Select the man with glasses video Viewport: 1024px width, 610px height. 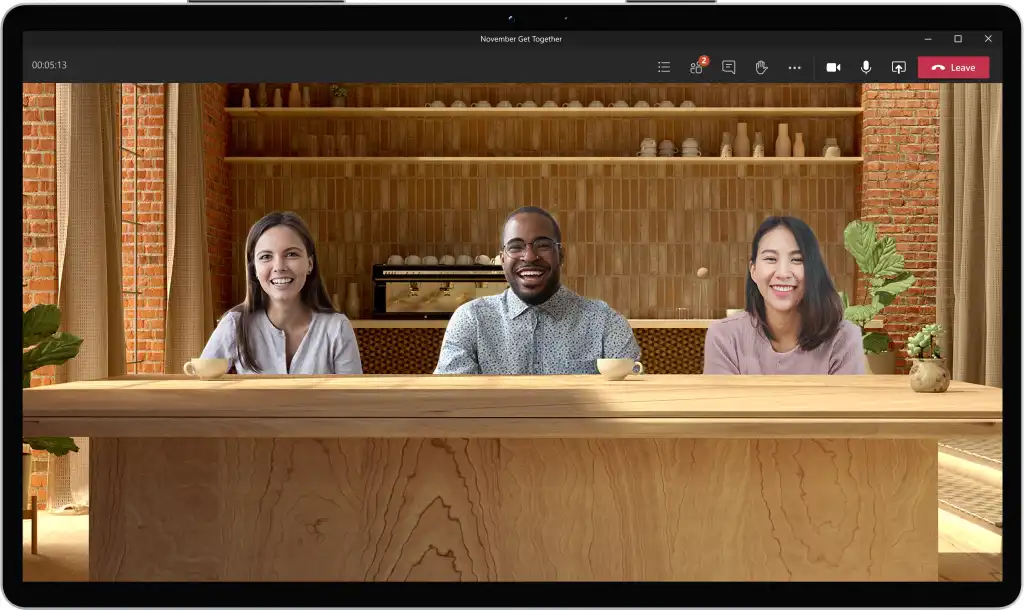535,291
